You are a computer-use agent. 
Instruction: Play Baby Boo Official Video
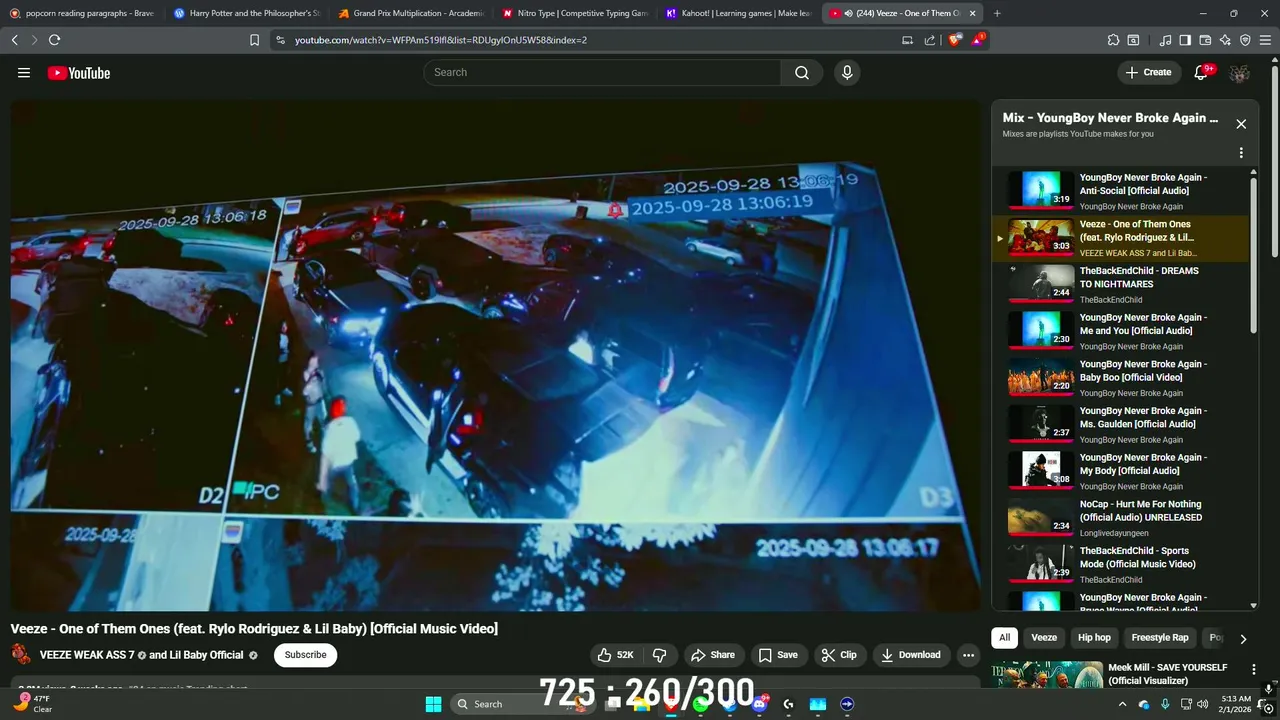click(1120, 378)
